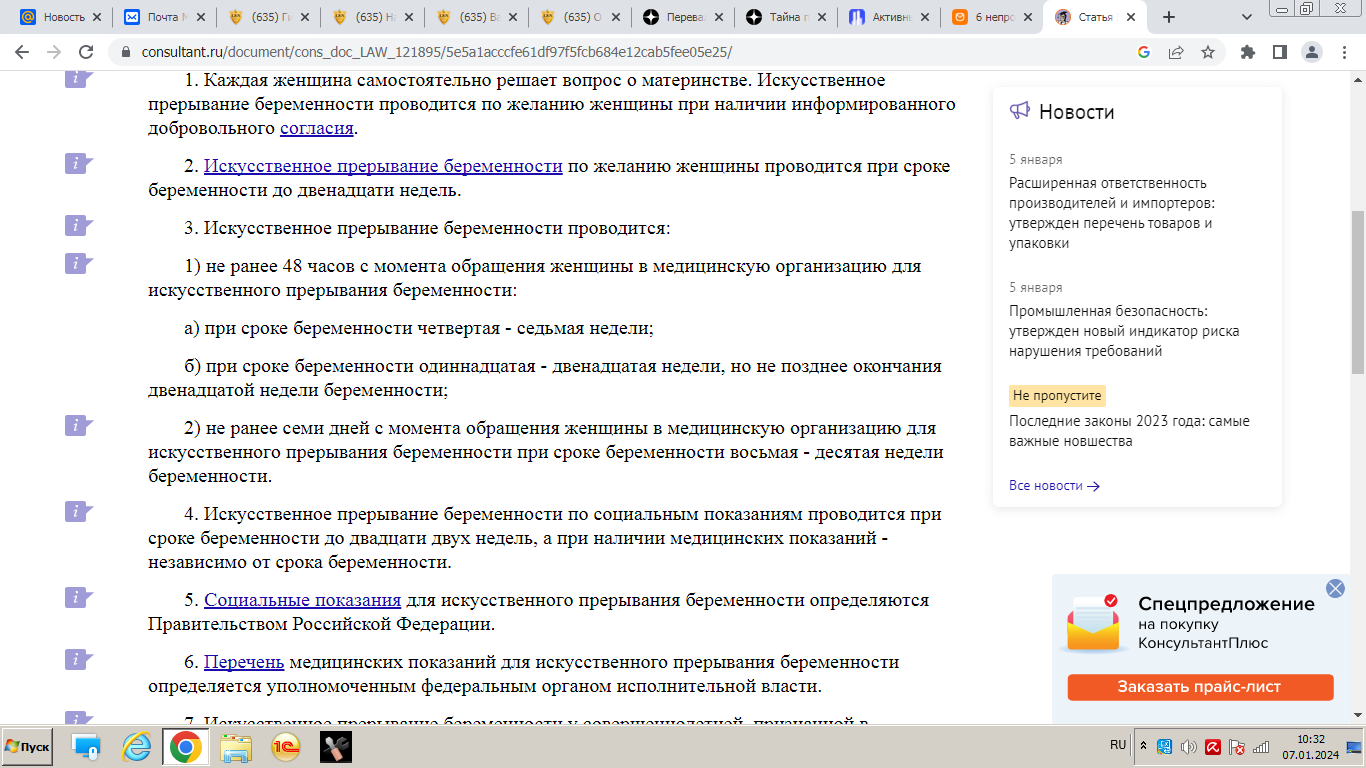Close the Спецпредложение popup with X icon
This screenshot has width=1366, height=768.
click(x=1335, y=588)
